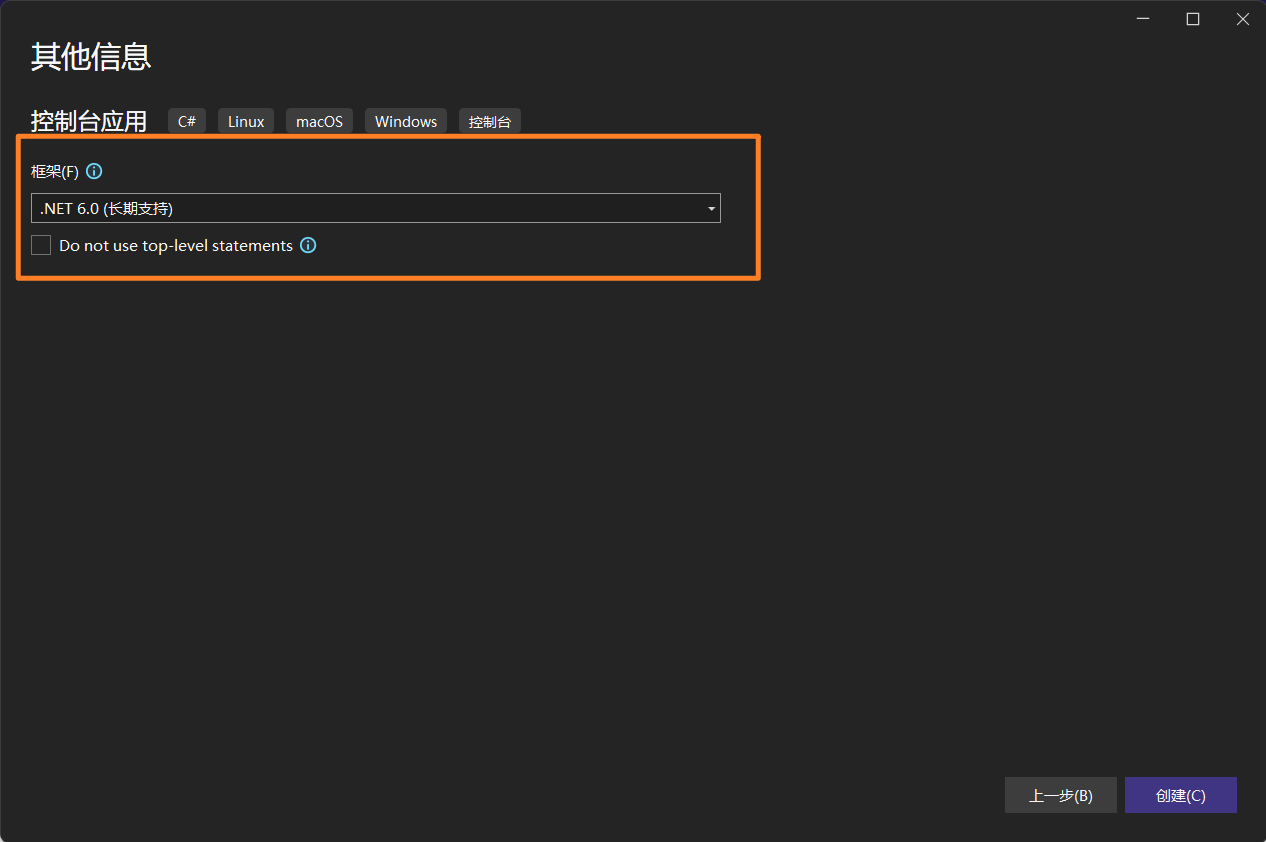This screenshot has width=1266, height=842.
Task: Click the 框架(F) field label
Action: [55, 172]
